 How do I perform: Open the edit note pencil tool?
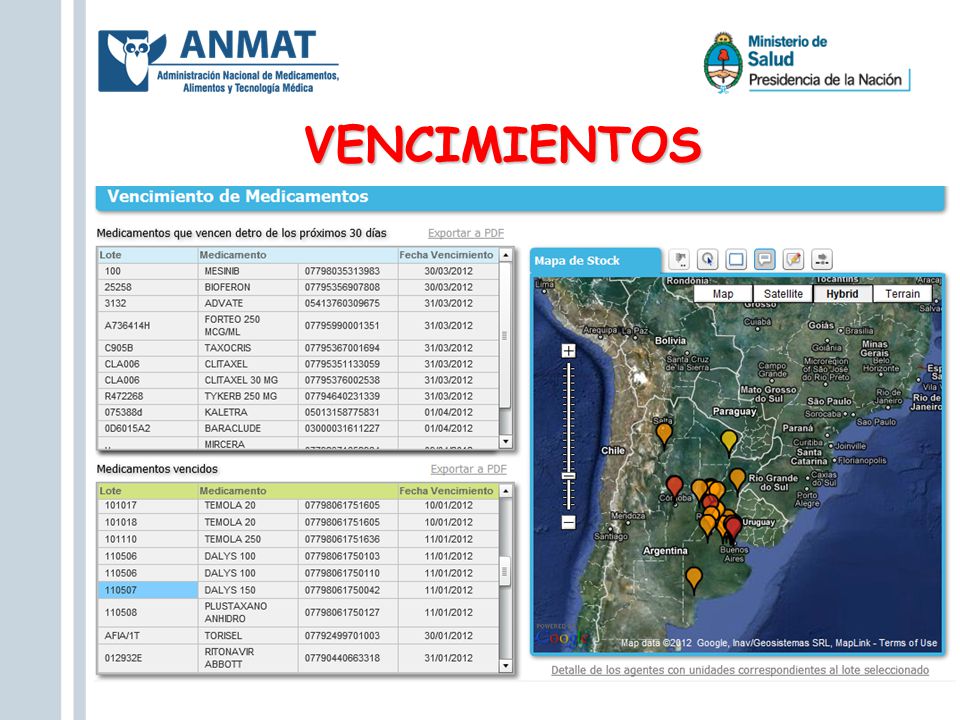[x=793, y=260]
